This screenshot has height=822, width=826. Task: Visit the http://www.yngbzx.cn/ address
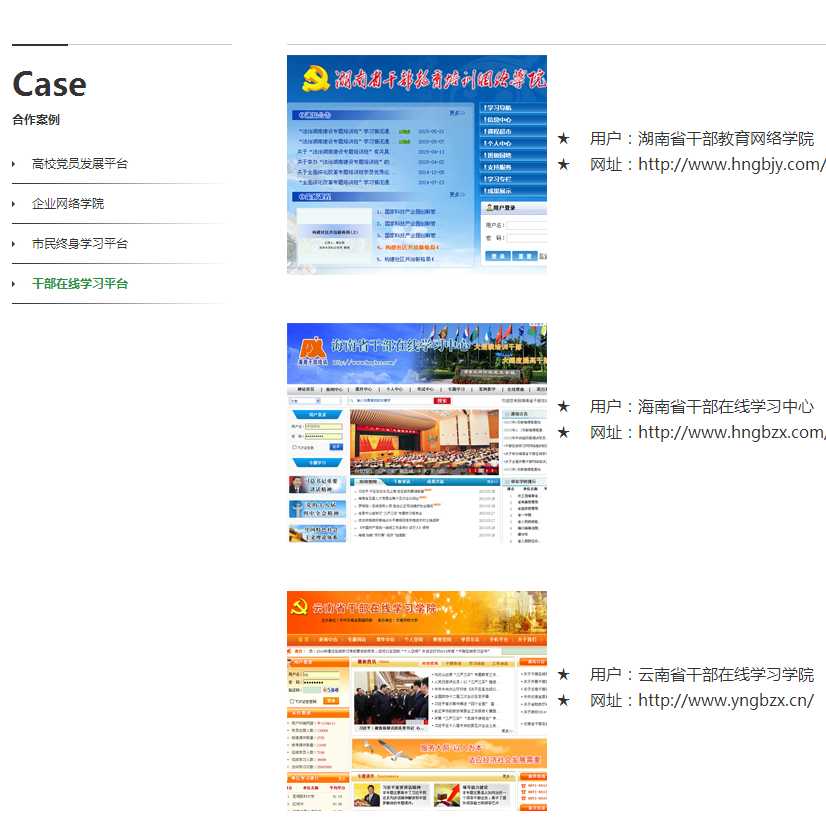tap(726, 700)
